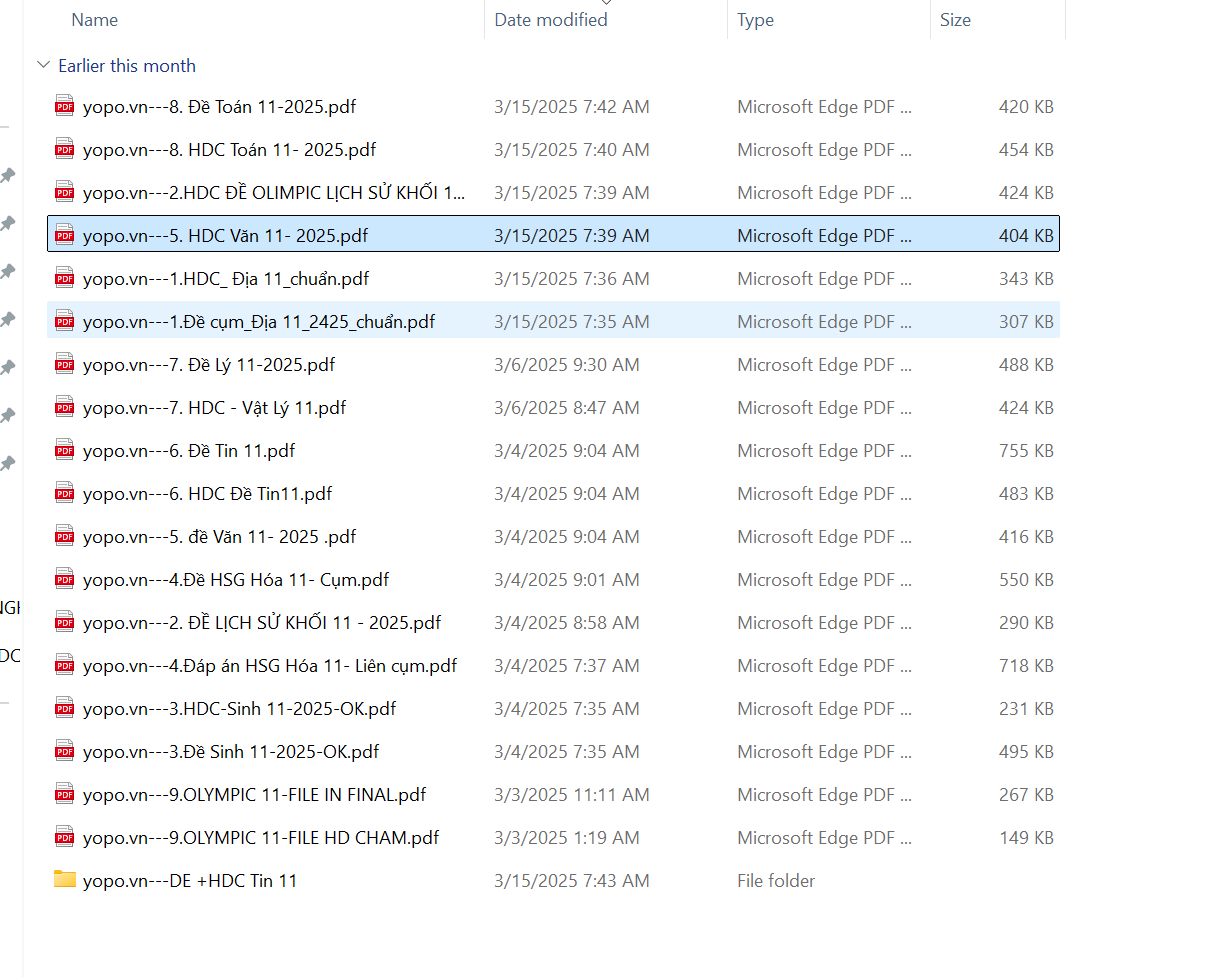The width and height of the screenshot is (1223, 977).
Task: Select Đề cụm_Địa 11_2425_chuẩn.pdf file name
Action: coord(259,322)
